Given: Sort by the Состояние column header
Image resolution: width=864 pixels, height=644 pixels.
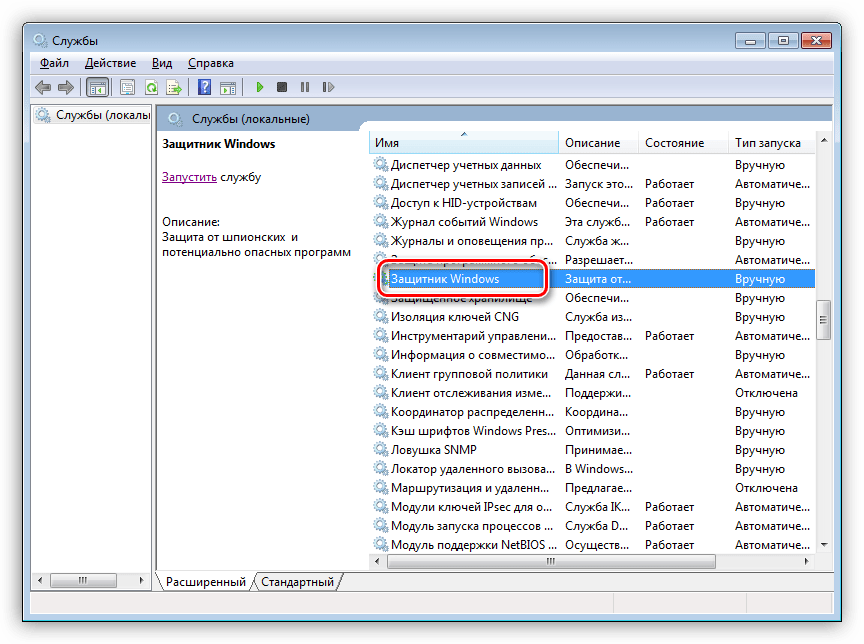Looking at the screenshot, I should (x=674, y=143).
